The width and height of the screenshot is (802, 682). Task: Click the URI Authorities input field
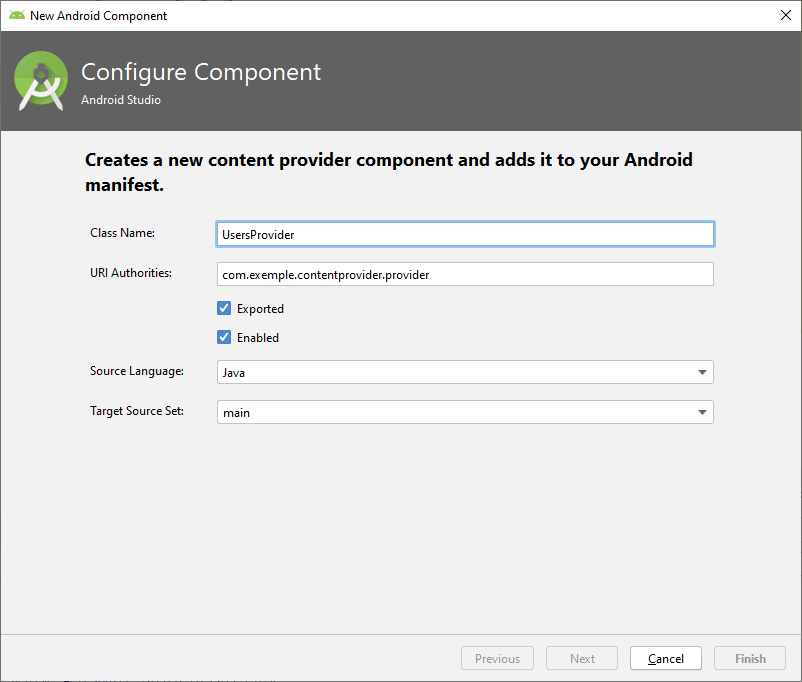[x=465, y=274]
